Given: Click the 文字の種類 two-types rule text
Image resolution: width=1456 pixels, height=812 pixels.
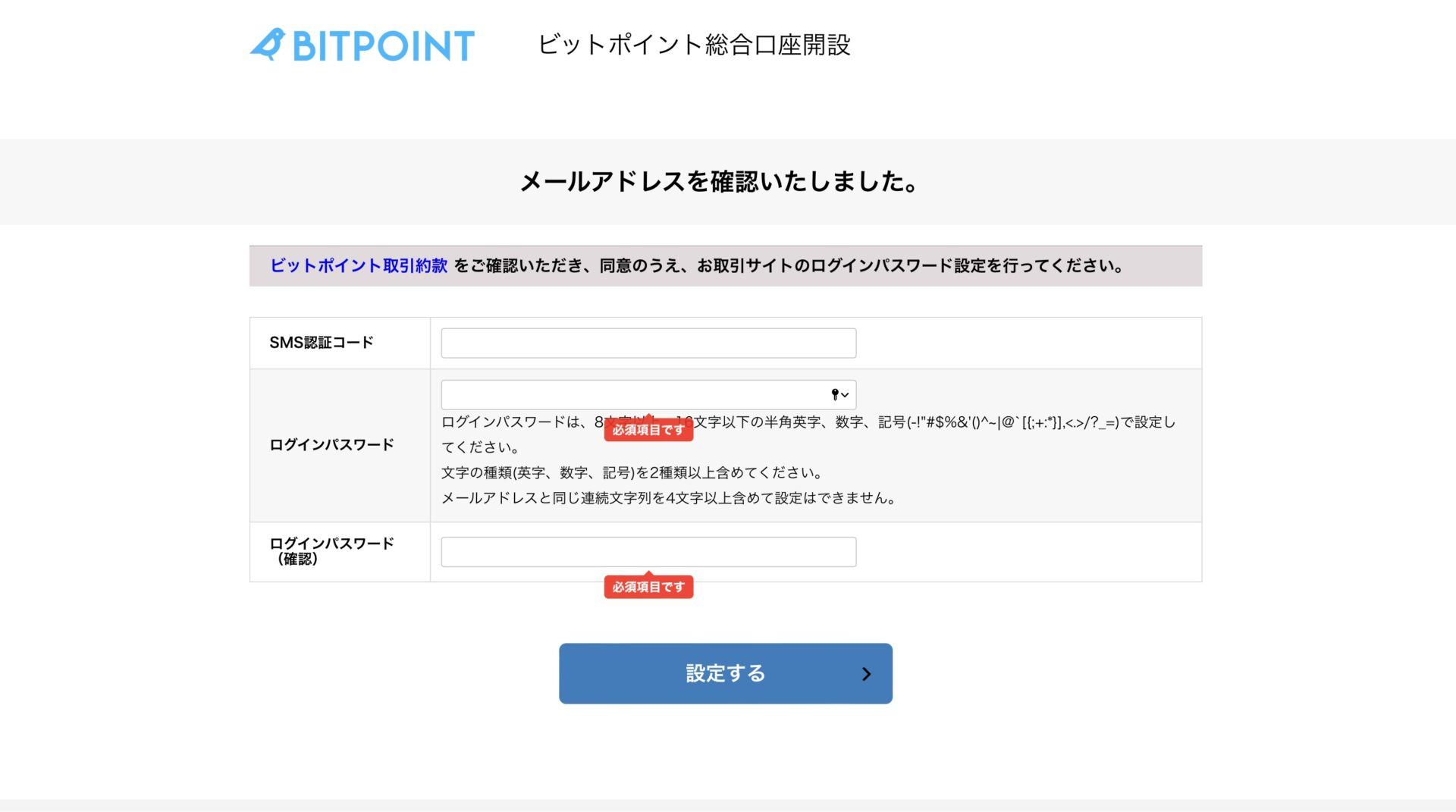Looking at the screenshot, I should coord(632,473).
